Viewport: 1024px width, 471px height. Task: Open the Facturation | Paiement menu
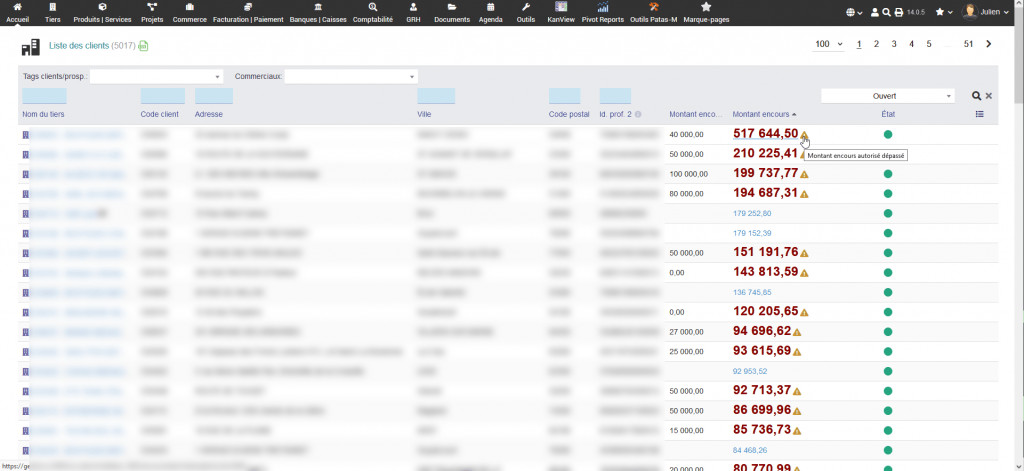[247, 12]
